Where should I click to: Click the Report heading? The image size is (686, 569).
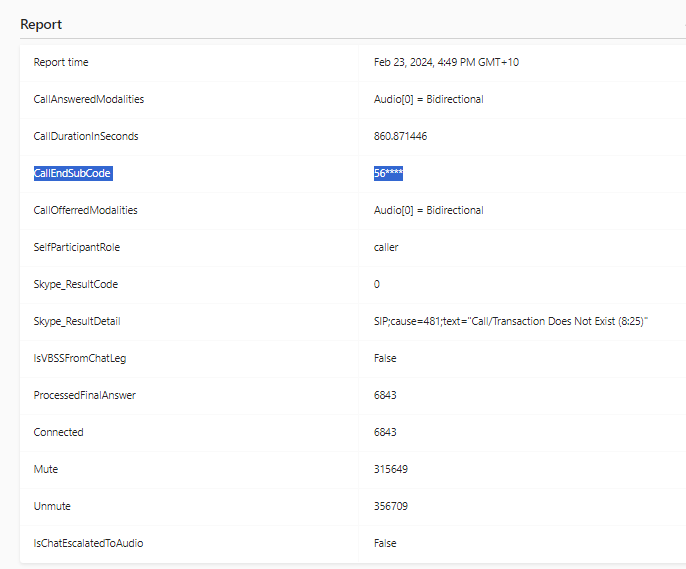coord(41,24)
